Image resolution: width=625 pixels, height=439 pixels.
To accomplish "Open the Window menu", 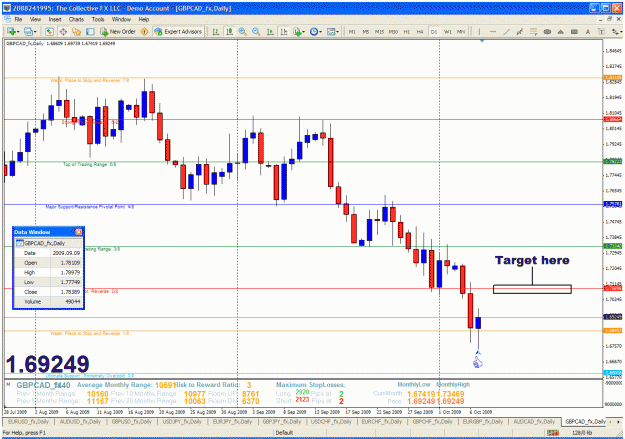I will pyautogui.click(x=121, y=19).
